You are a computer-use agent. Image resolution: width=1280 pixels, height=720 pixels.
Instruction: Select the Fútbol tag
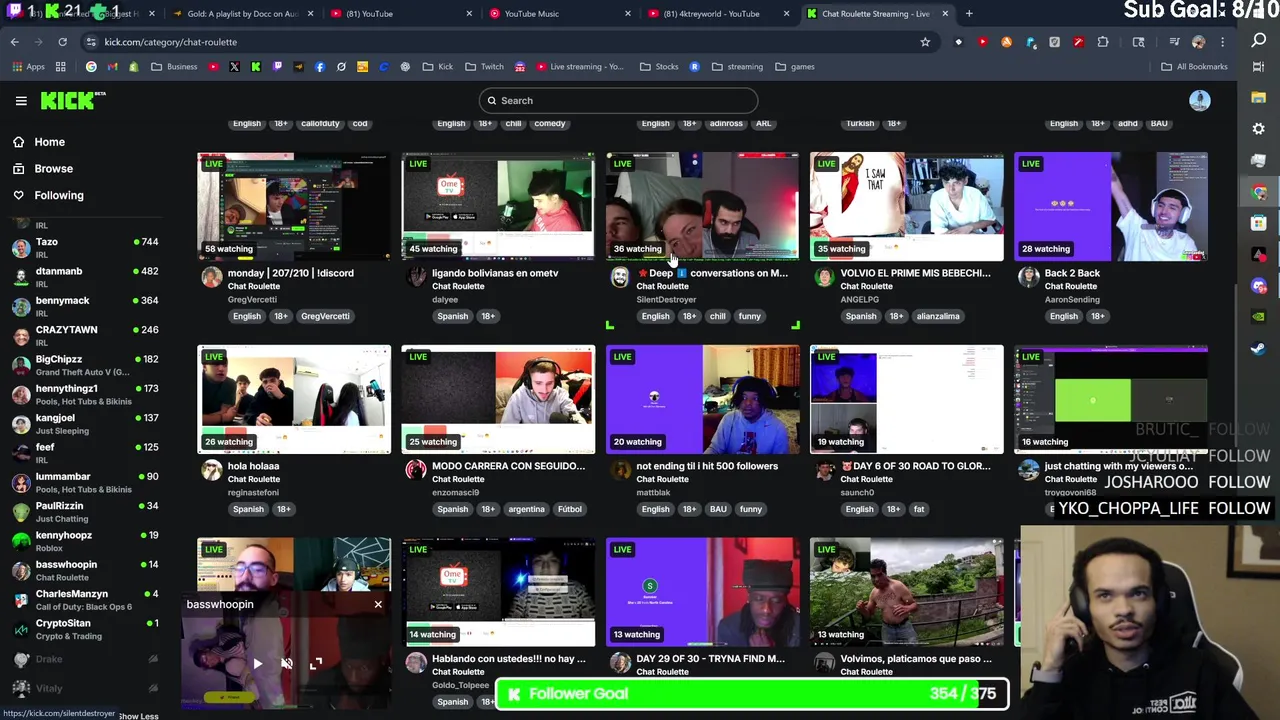[570, 509]
